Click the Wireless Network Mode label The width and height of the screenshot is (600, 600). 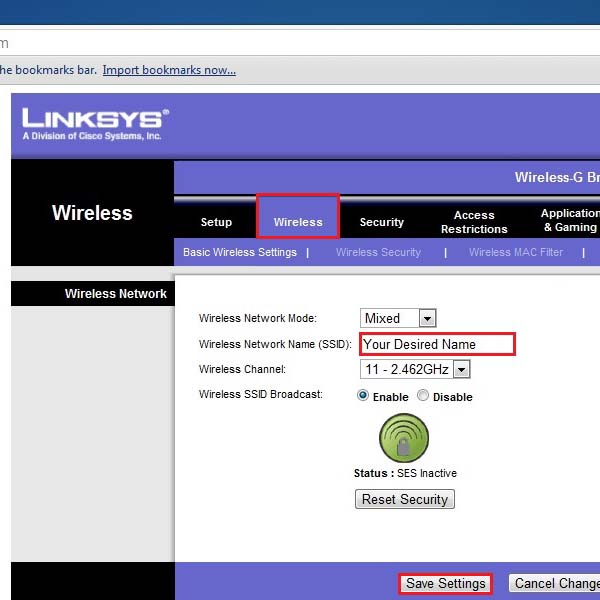[258, 318]
